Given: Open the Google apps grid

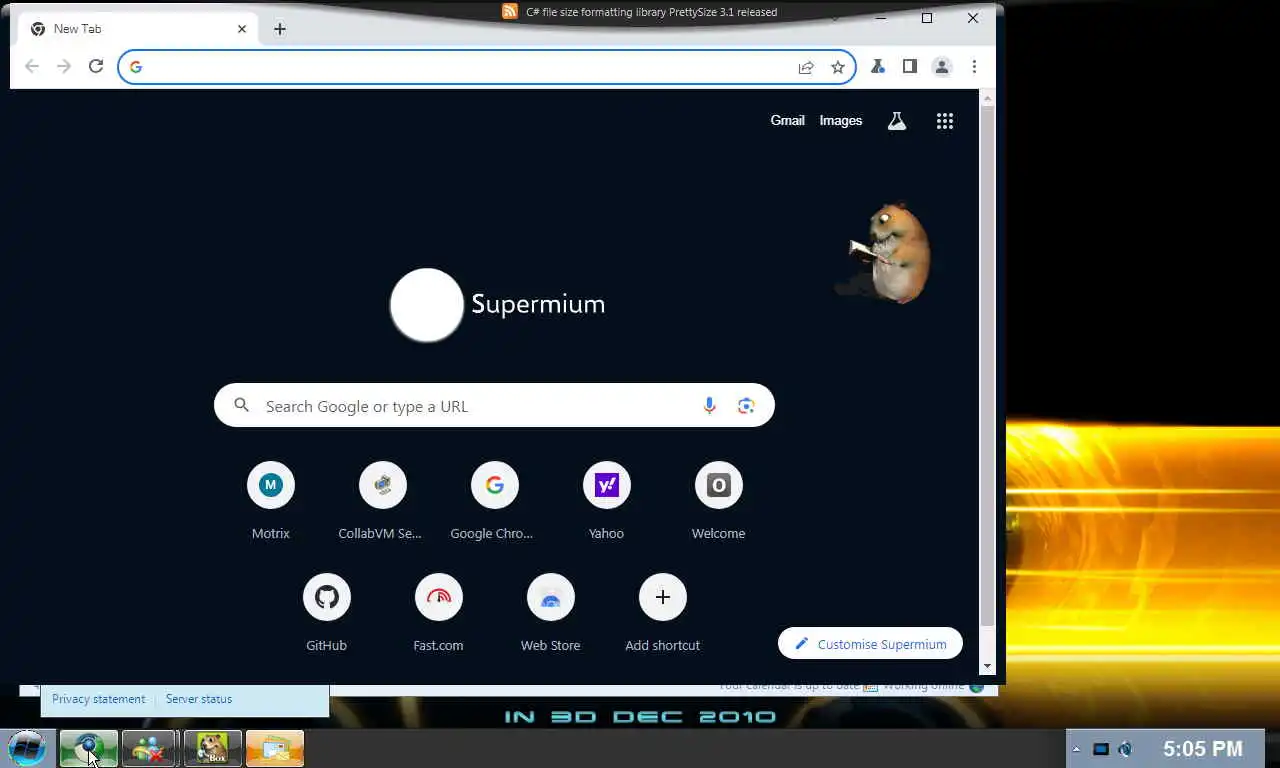Looking at the screenshot, I should [945, 121].
